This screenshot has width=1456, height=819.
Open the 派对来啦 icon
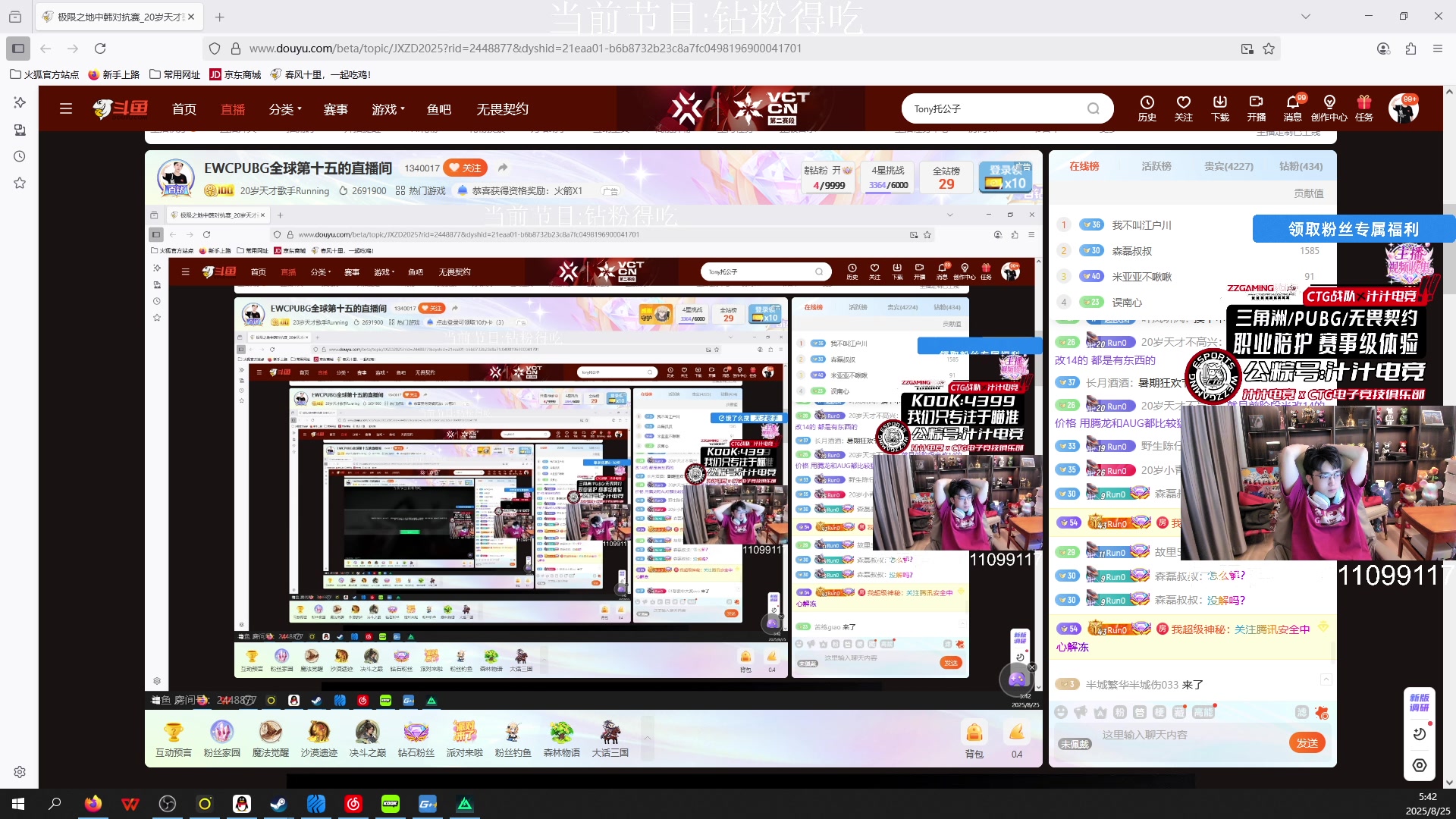tap(465, 739)
